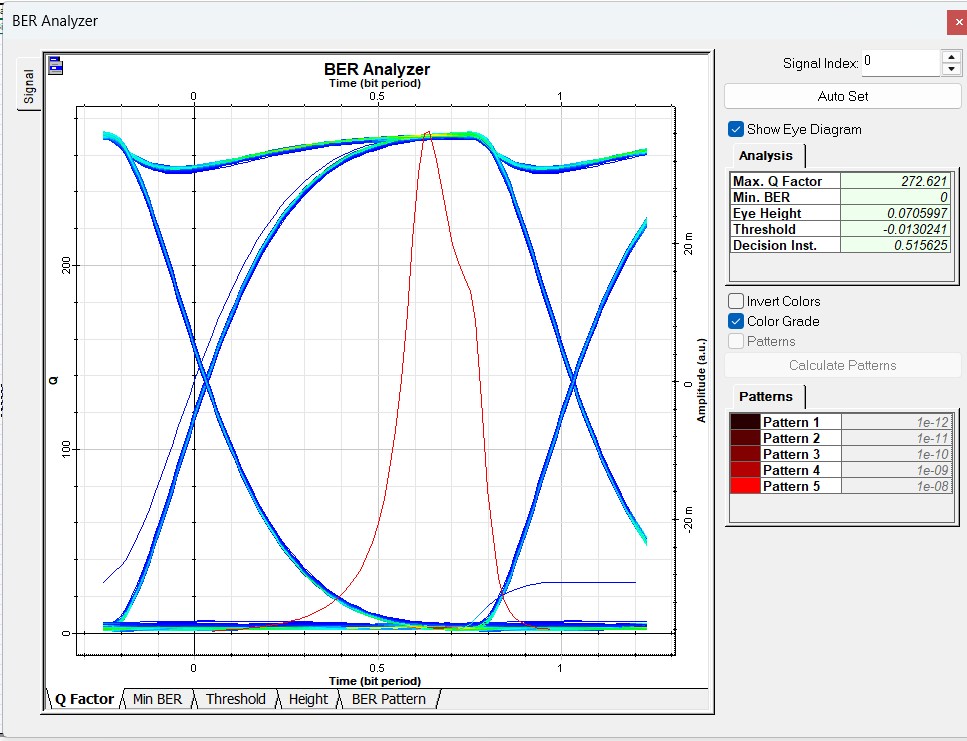Click the Amplitude (a.u.) axis label
The height and width of the screenshot is (741, 967).
click(x=701, y=380)
